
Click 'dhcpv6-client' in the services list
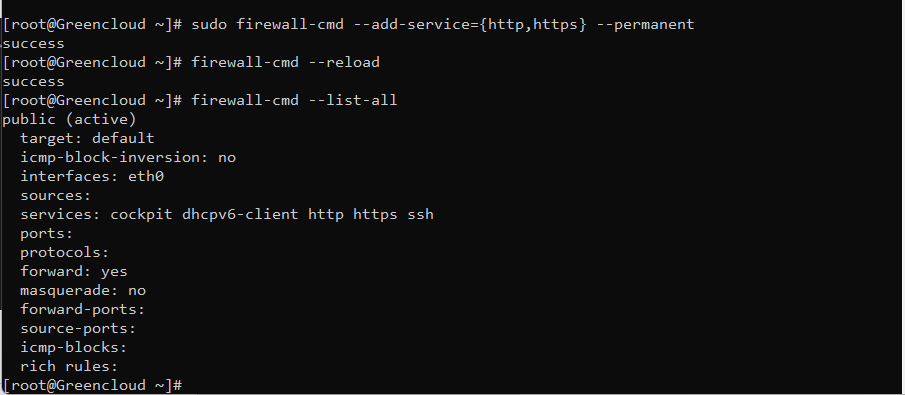[x=240, y=215]
